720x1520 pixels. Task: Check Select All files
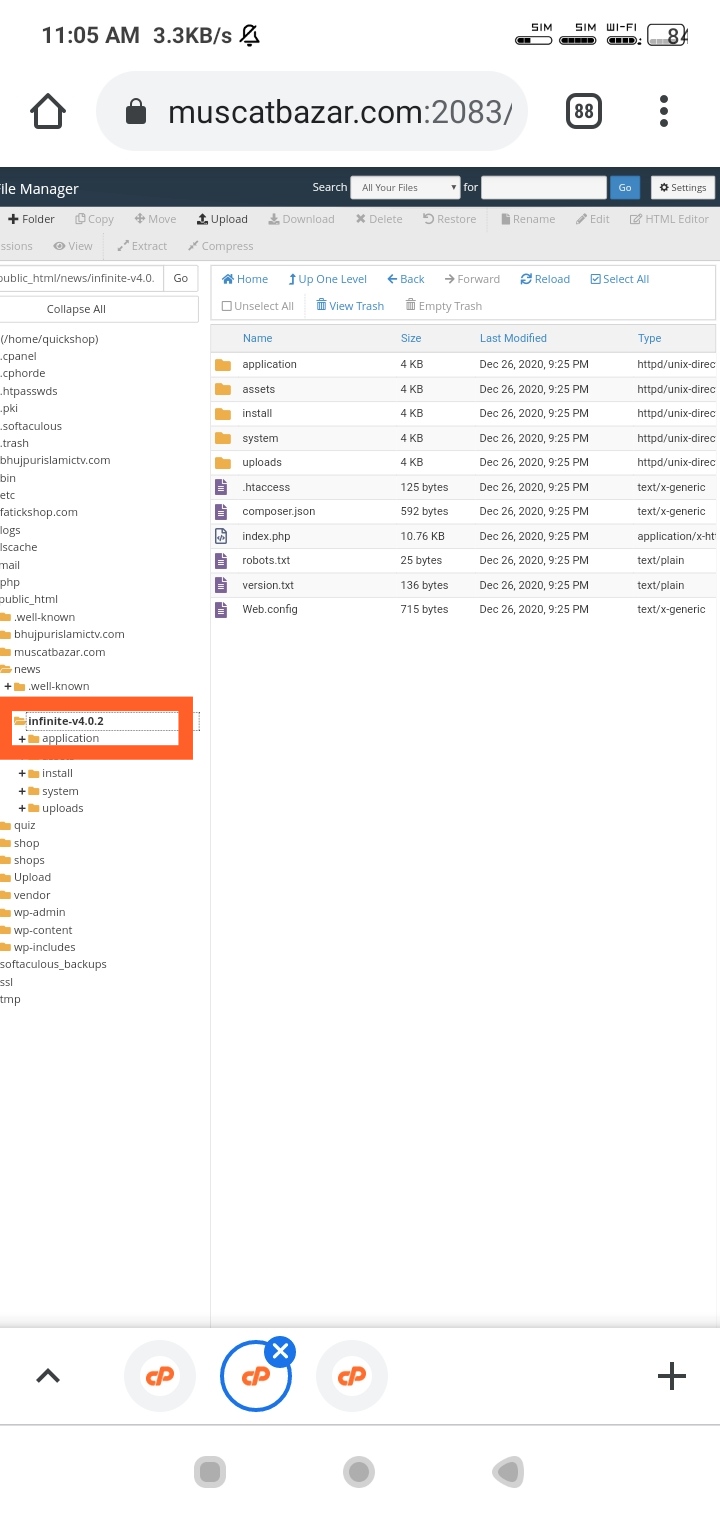pos(620,279)
